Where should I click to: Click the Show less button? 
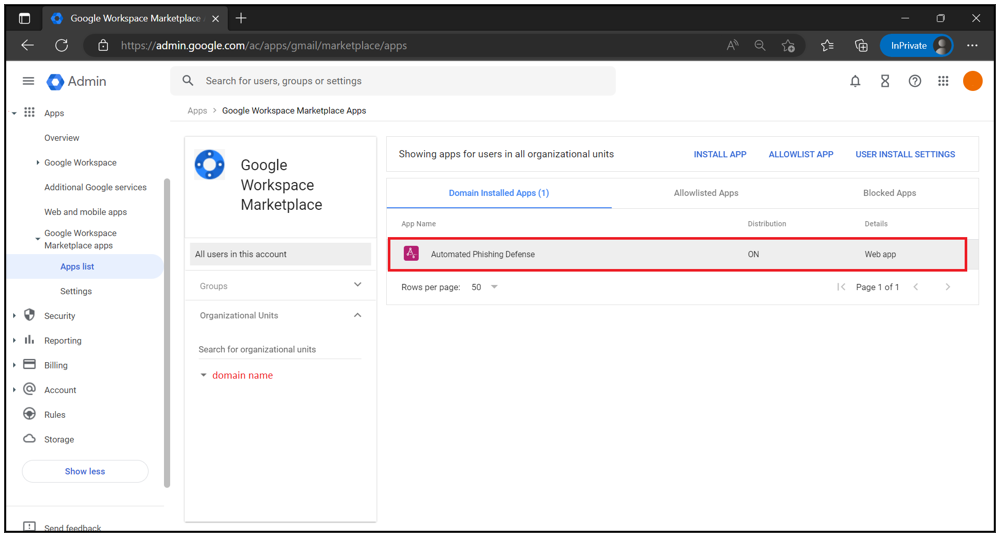point(85,471)
